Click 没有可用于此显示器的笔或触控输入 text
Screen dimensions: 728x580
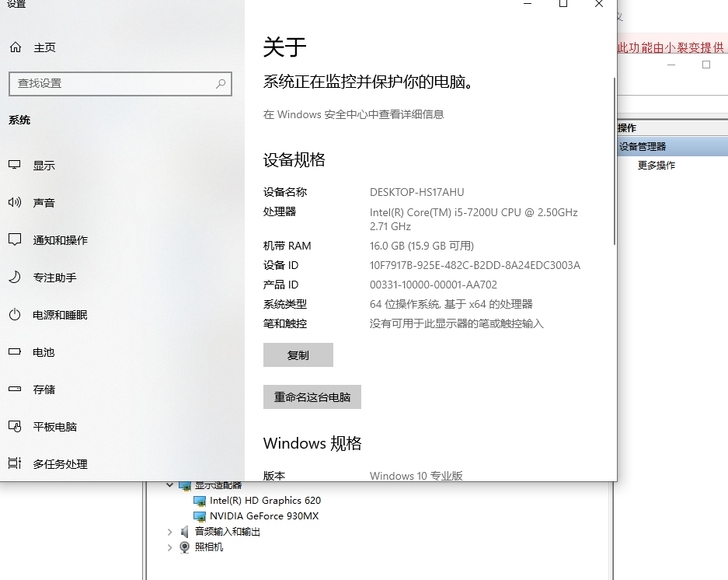coord(456,324)
